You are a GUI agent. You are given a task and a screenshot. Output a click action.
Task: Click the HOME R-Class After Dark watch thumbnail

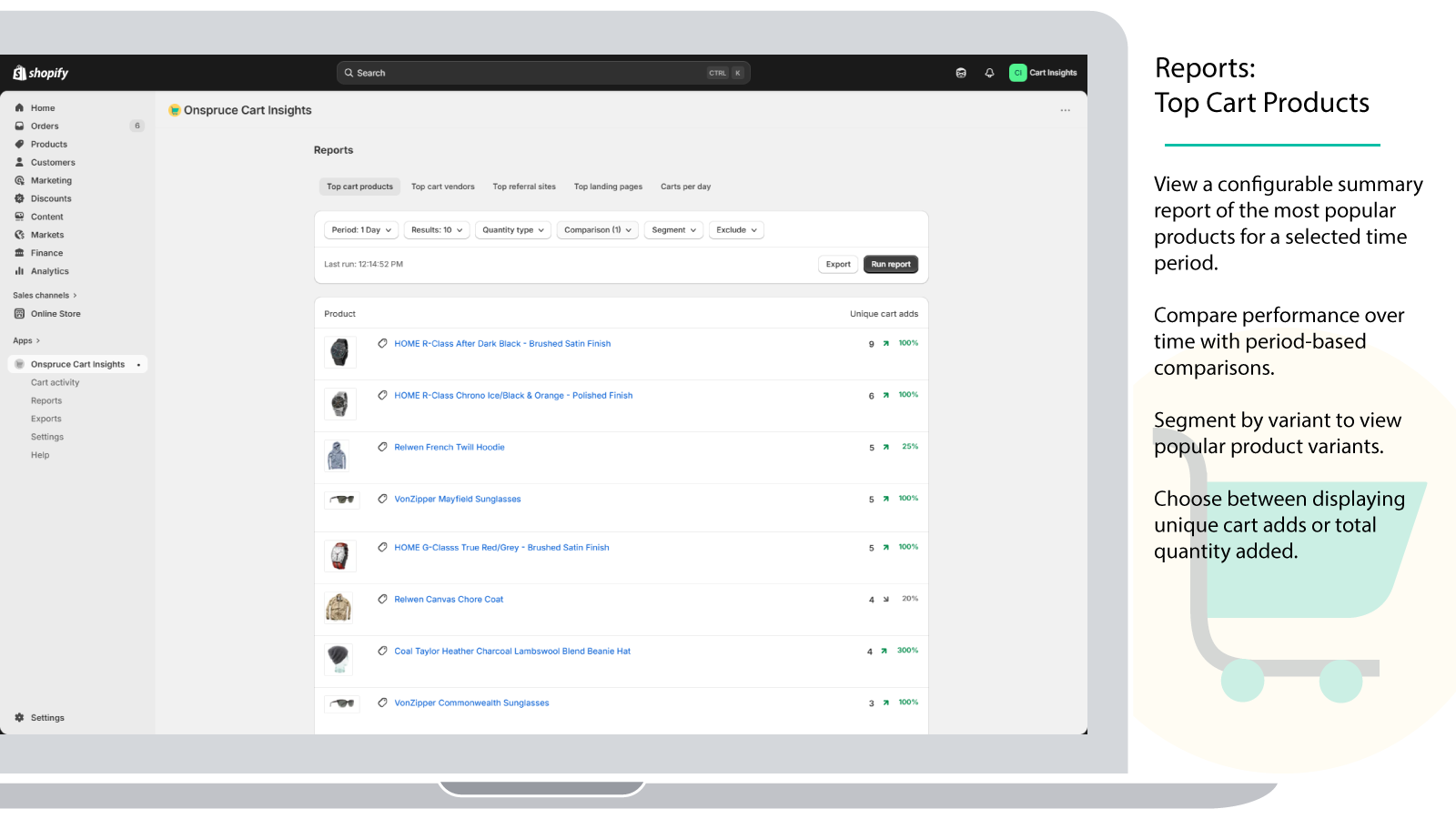click(339, 351)
